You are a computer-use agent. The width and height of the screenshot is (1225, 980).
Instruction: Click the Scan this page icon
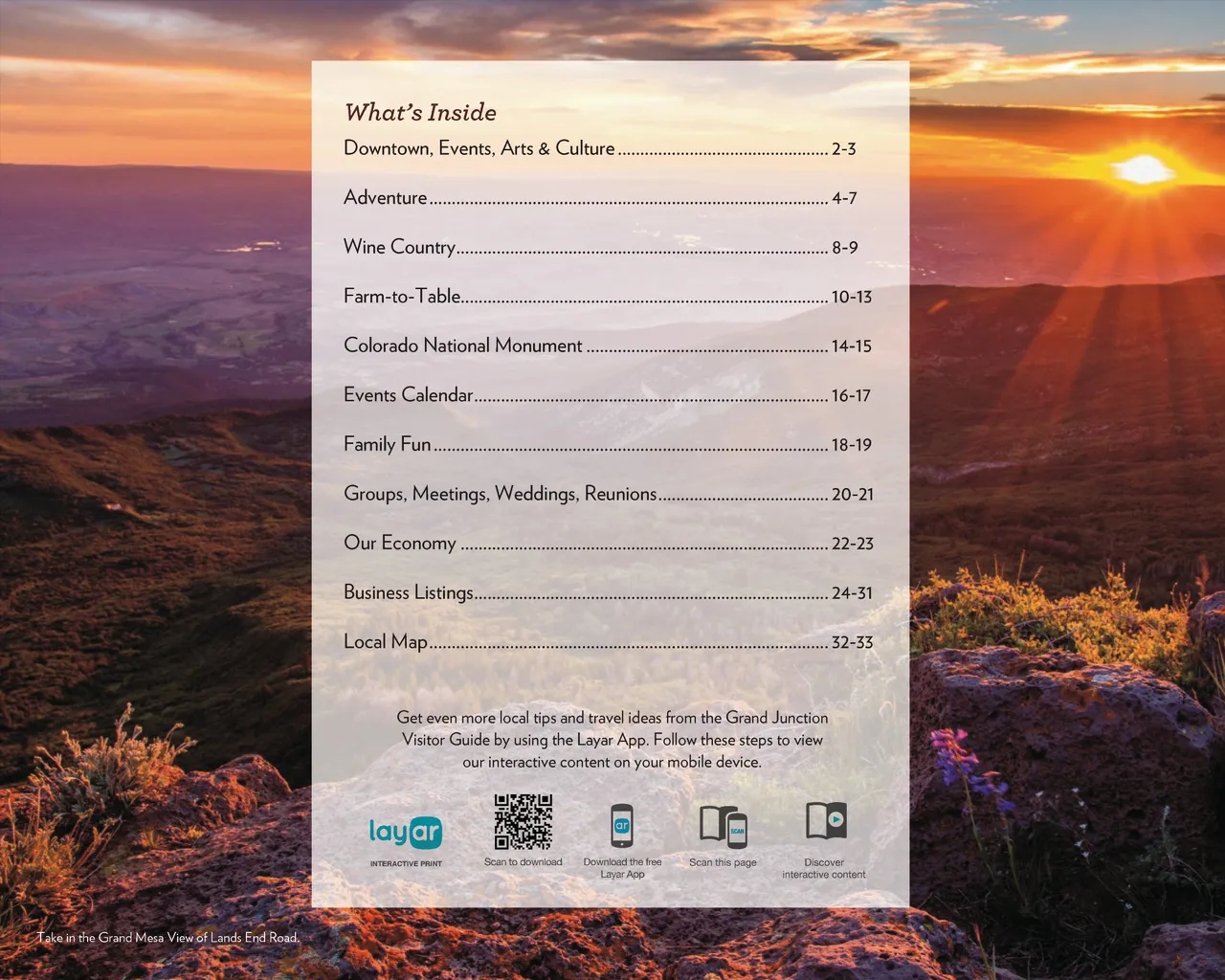coord(723,826)
